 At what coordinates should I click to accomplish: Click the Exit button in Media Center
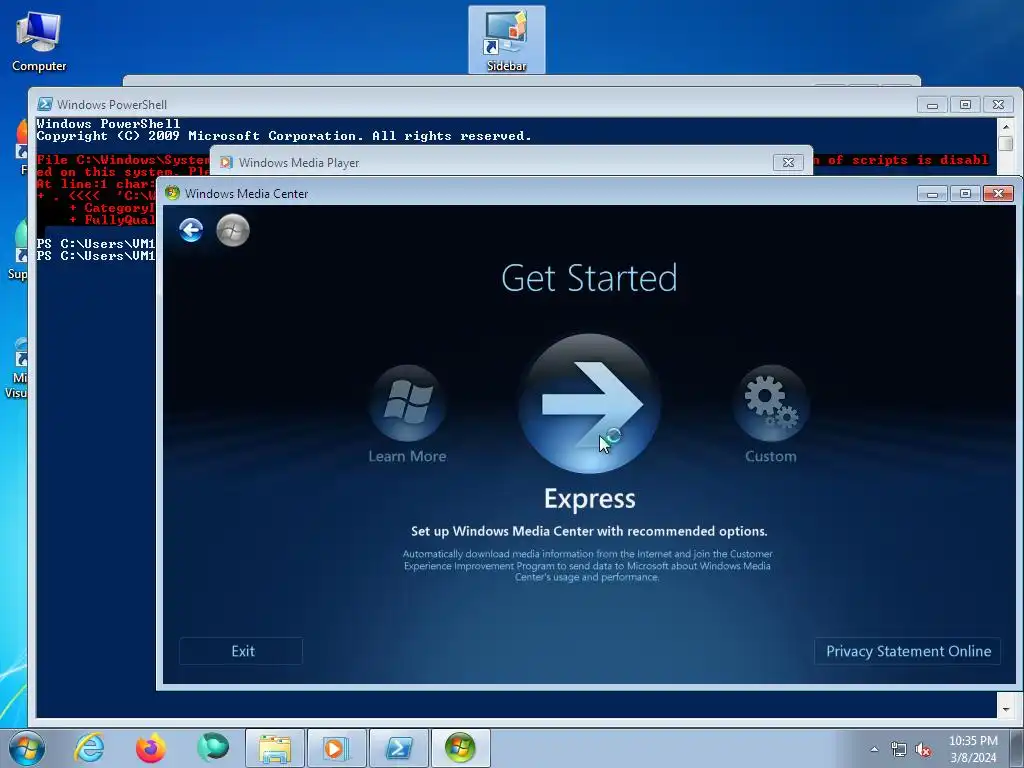pos(241,651)
